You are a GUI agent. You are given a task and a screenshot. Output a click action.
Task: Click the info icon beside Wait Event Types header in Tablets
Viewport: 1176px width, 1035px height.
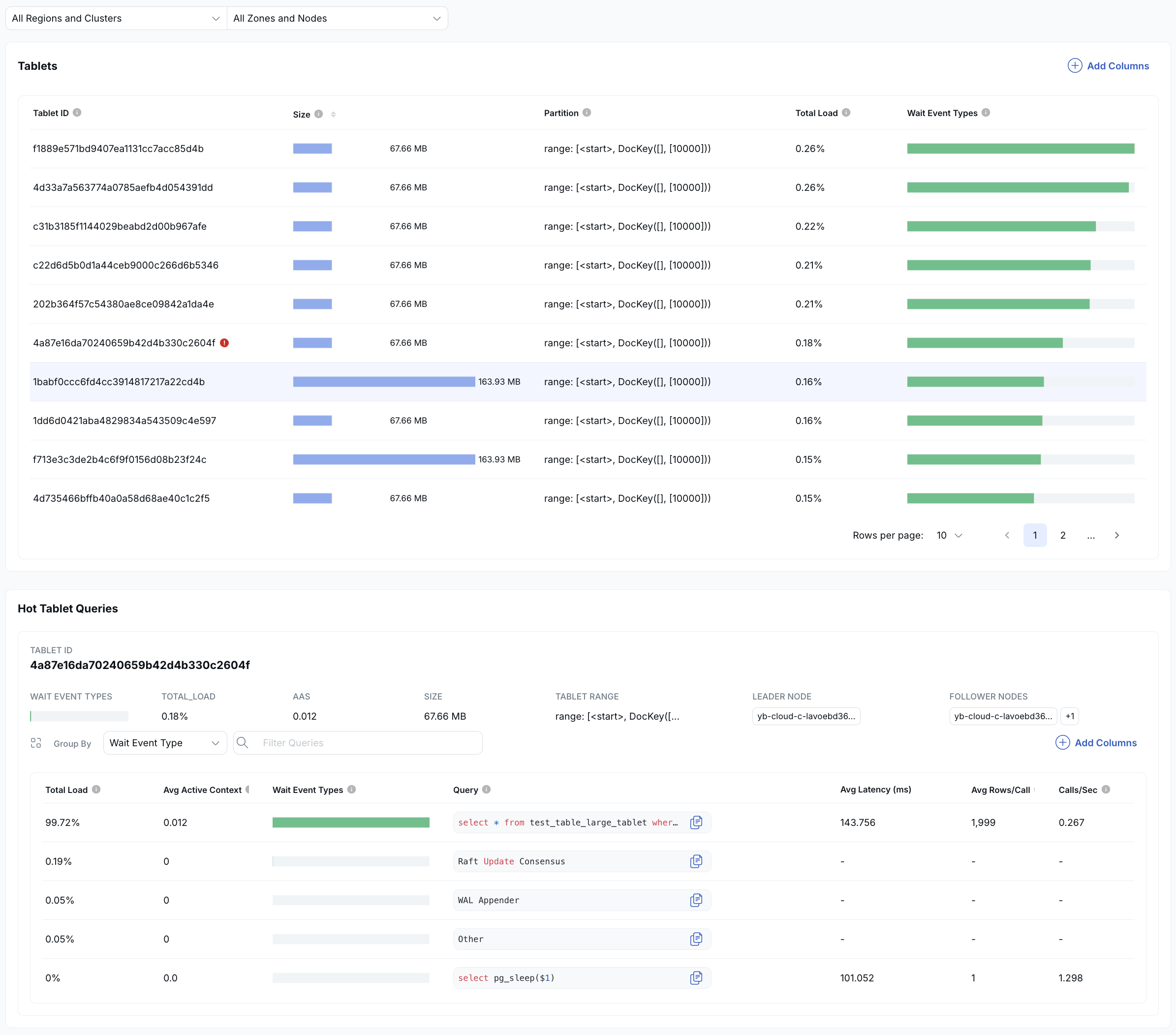tap(986, 113)
